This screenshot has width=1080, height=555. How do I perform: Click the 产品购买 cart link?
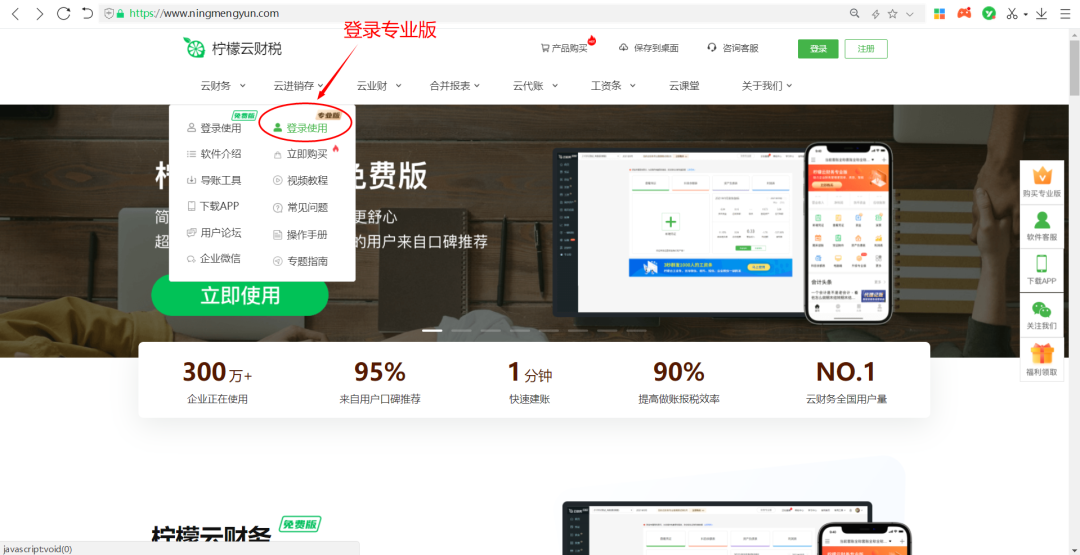coord(564,48)
